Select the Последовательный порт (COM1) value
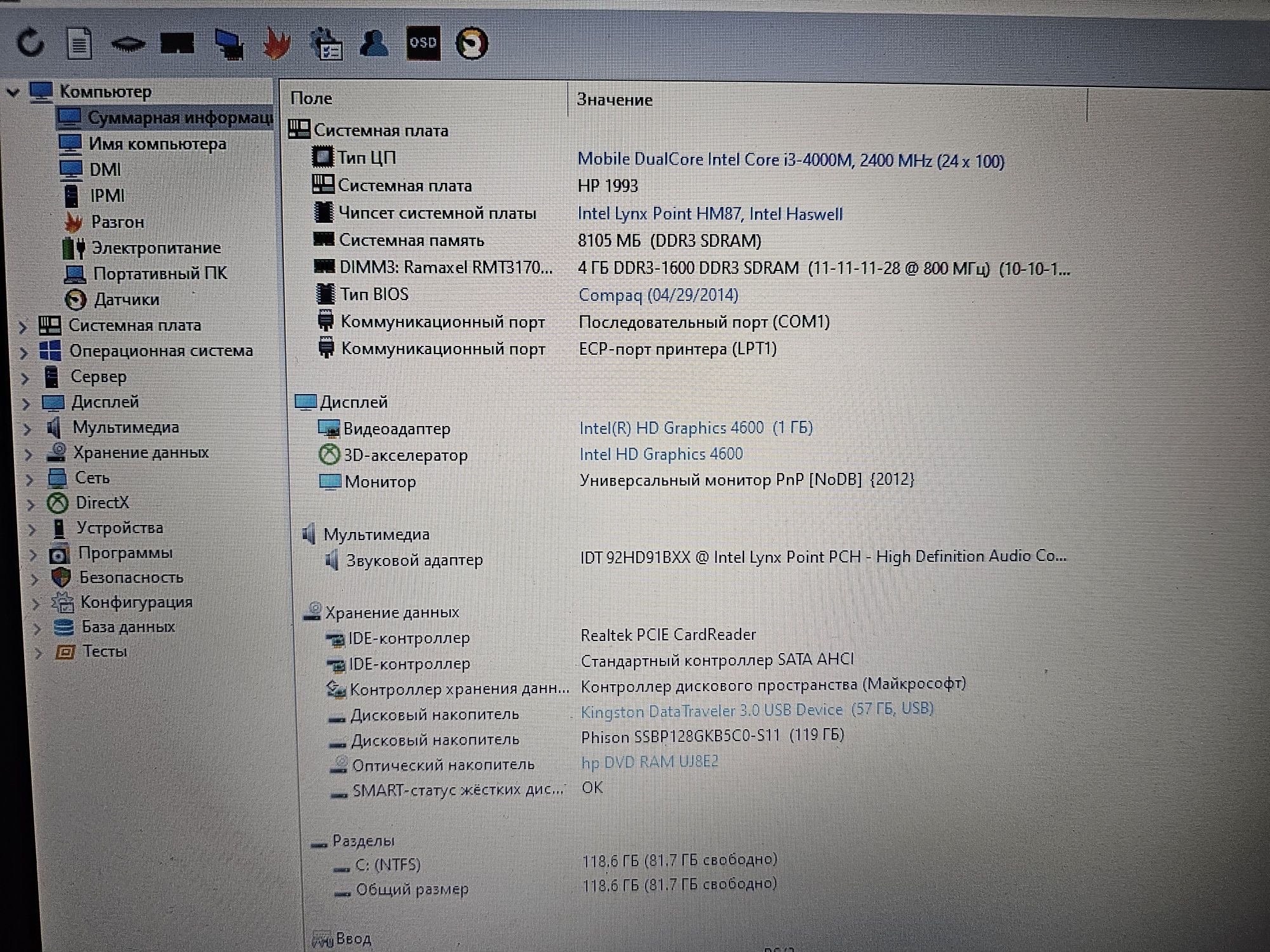The image size is (1270, 952). (704, 322)
